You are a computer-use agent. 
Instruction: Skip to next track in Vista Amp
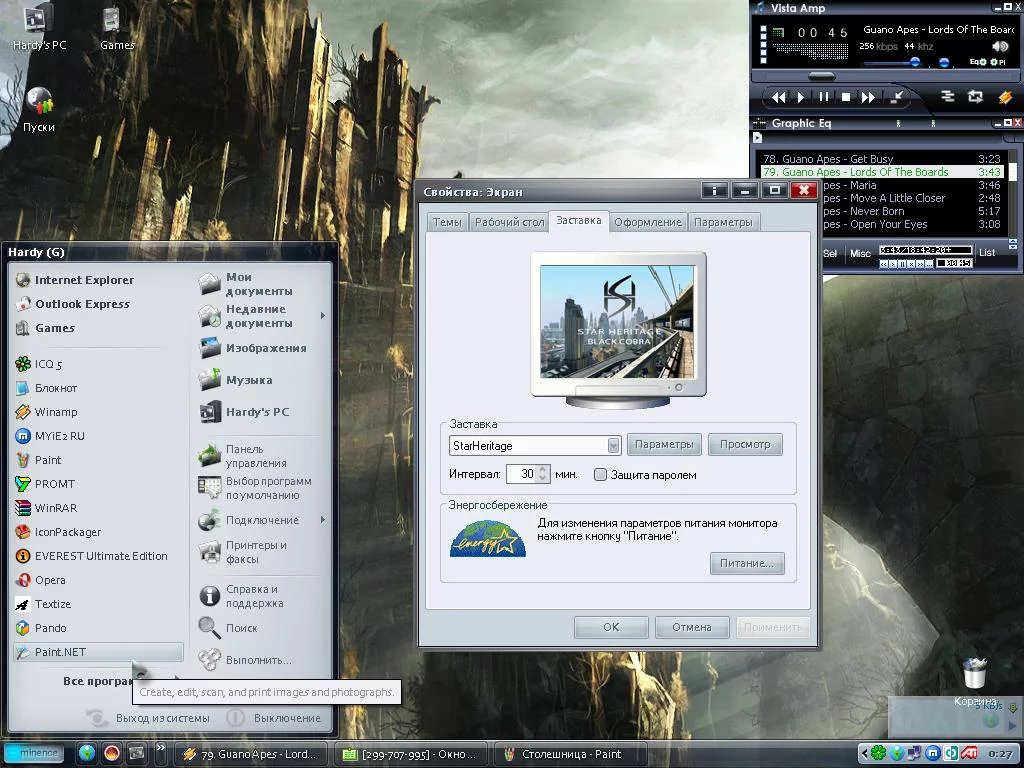pyautogui.click(x=868, y=97)
